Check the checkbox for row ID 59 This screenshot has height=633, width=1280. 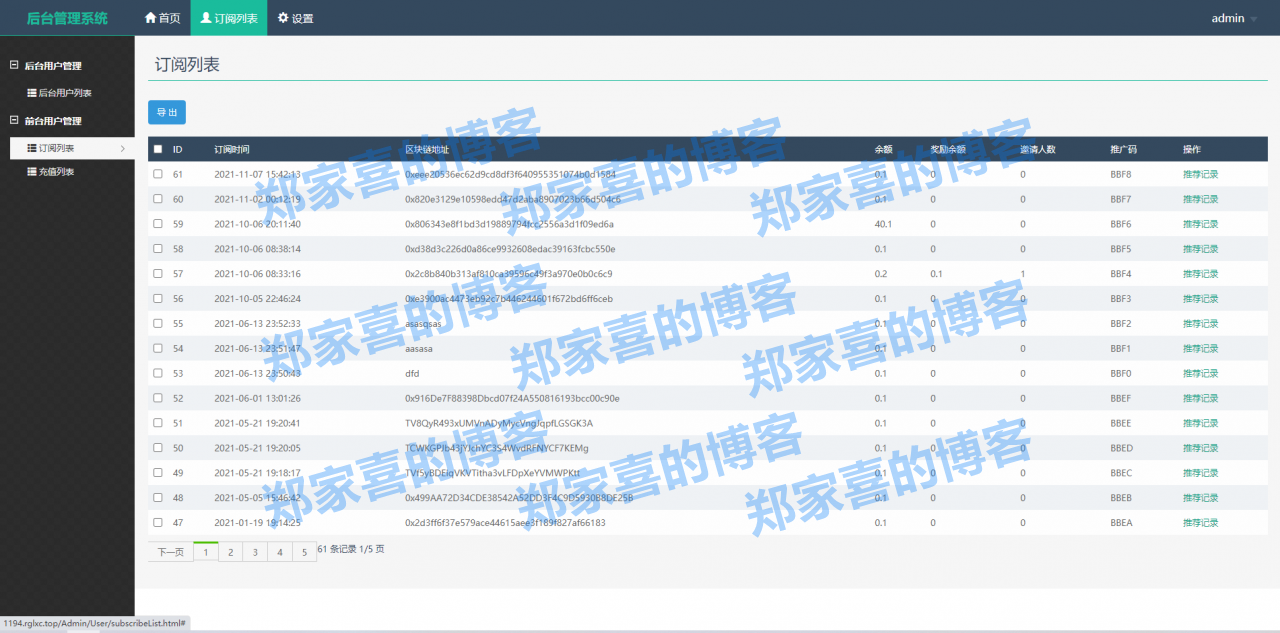pyautogui.click(x=158, y=224)
